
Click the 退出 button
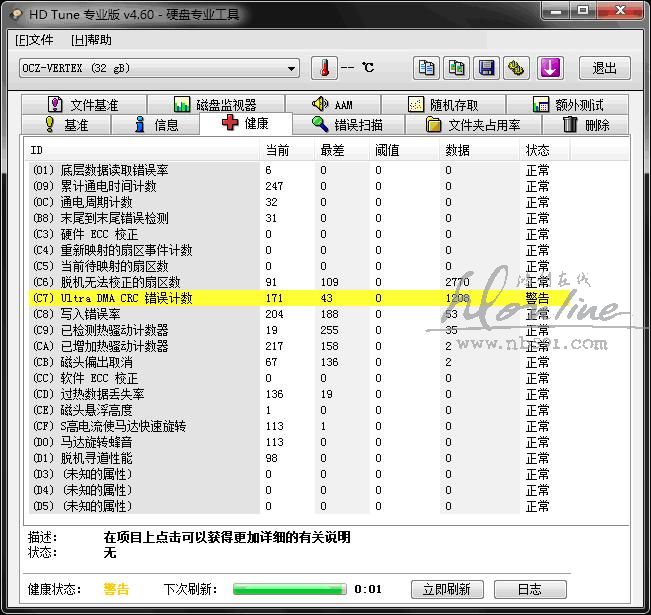[604, 68]
